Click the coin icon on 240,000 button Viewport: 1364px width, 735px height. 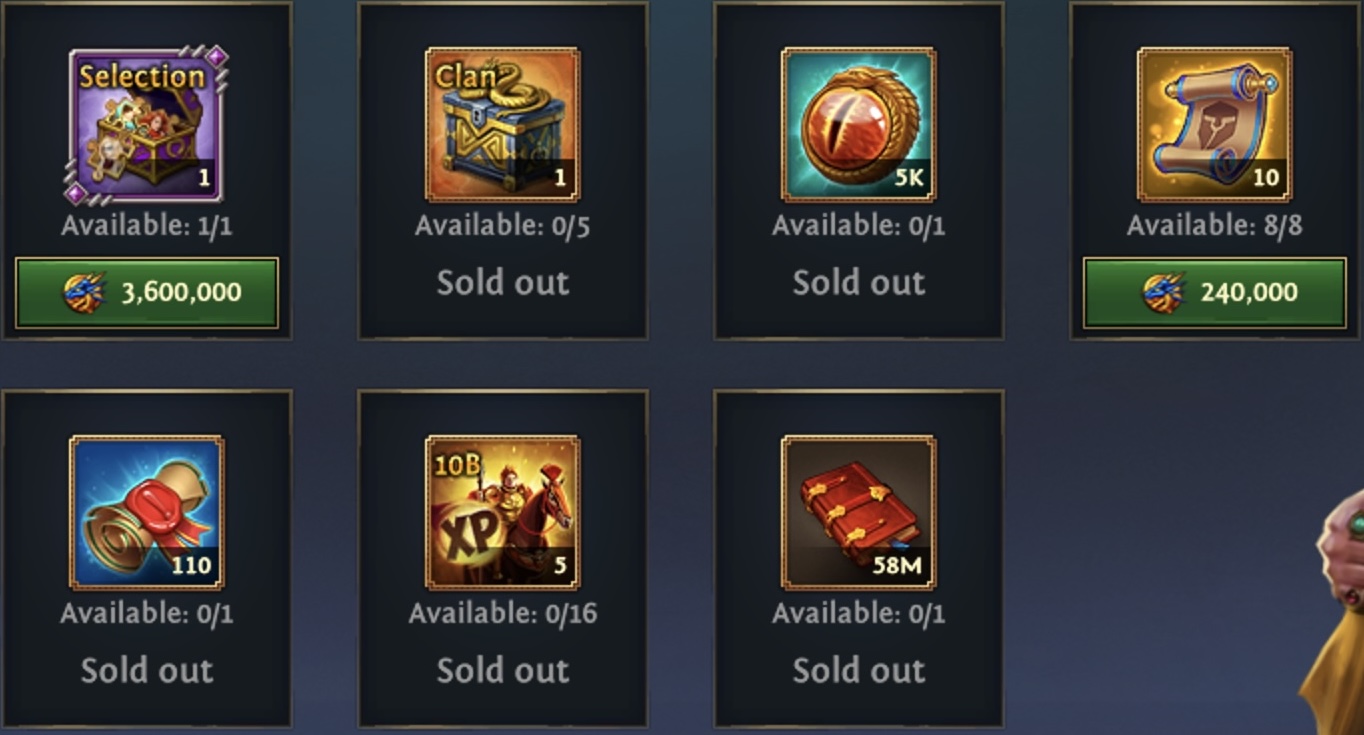tap(1163, 292)
